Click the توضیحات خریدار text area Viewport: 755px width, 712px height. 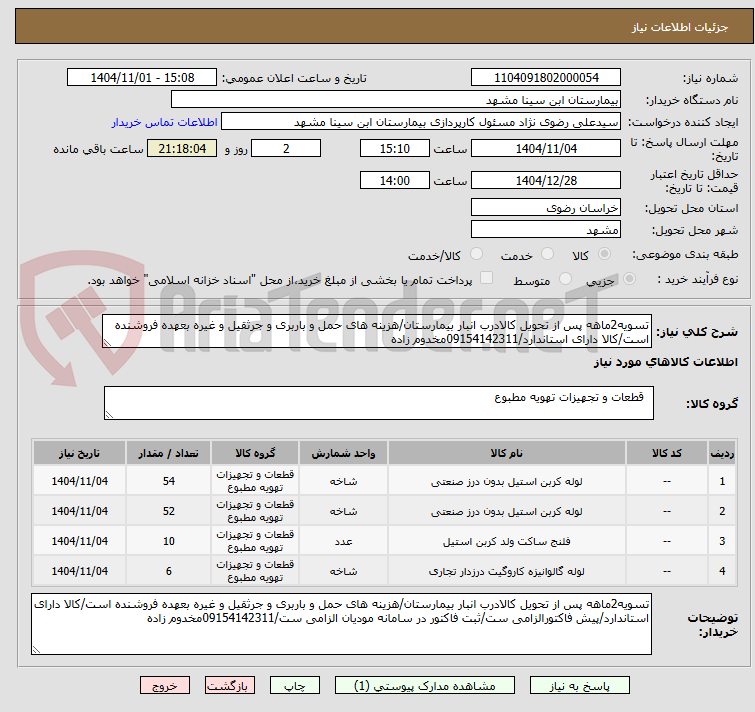coord(341,624)
